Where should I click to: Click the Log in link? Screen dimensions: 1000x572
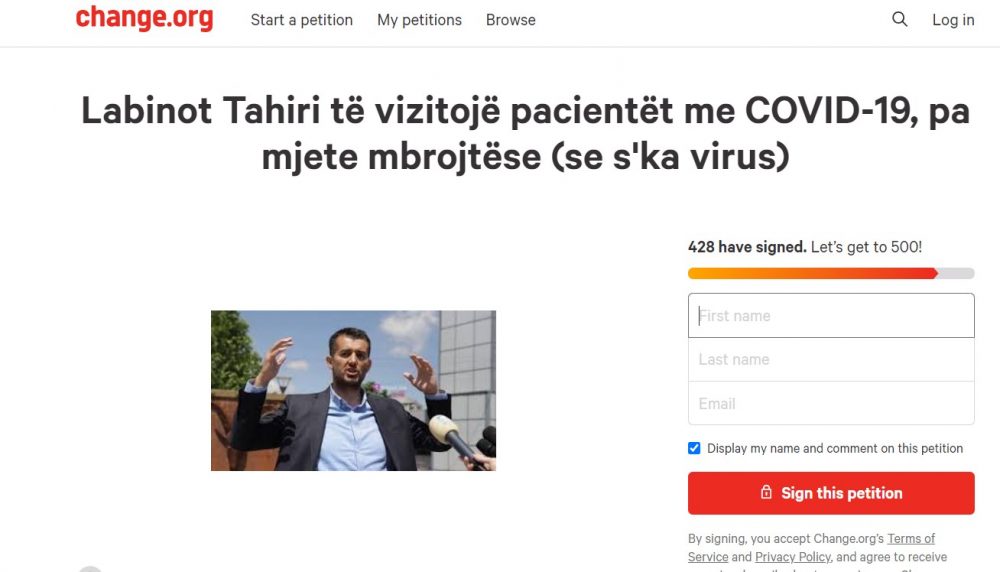(953, 20)
